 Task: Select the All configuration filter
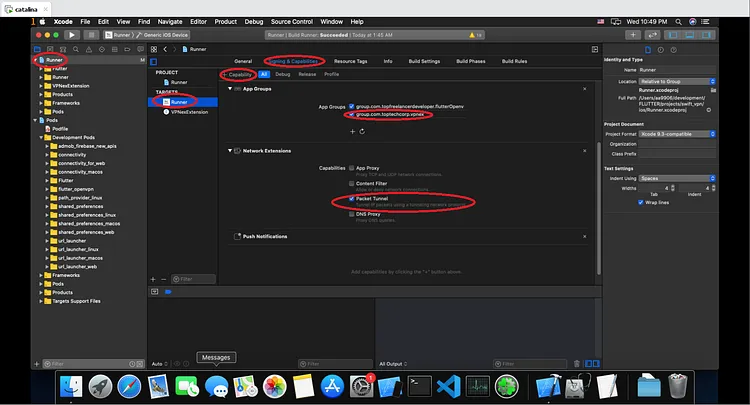tap(264, 75)
